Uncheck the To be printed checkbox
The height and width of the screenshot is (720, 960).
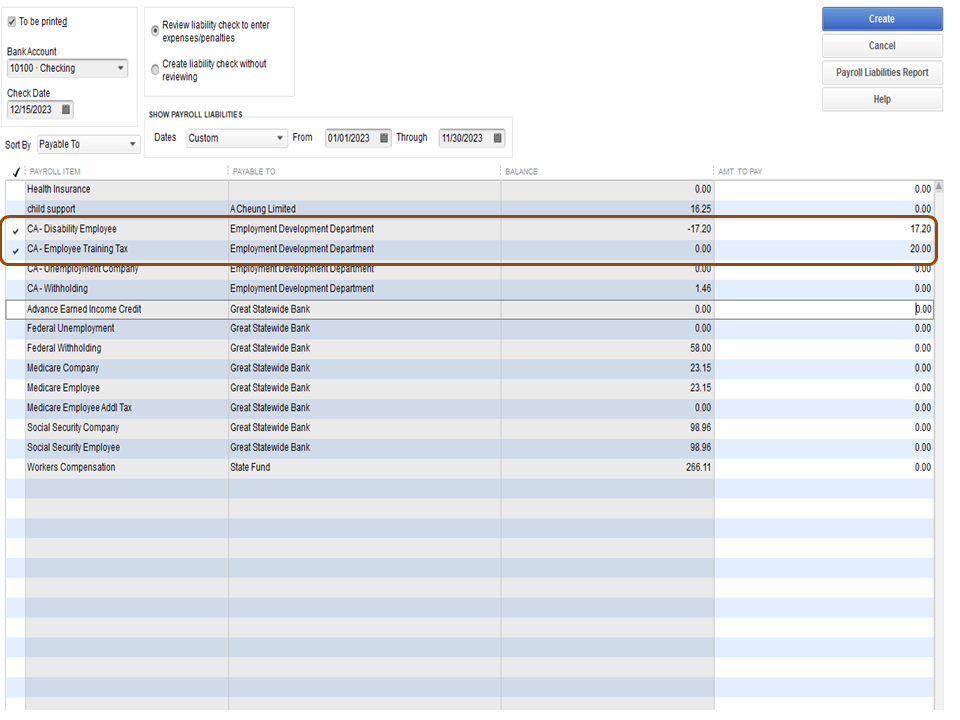pyautogui.click(x=10, y=20)
